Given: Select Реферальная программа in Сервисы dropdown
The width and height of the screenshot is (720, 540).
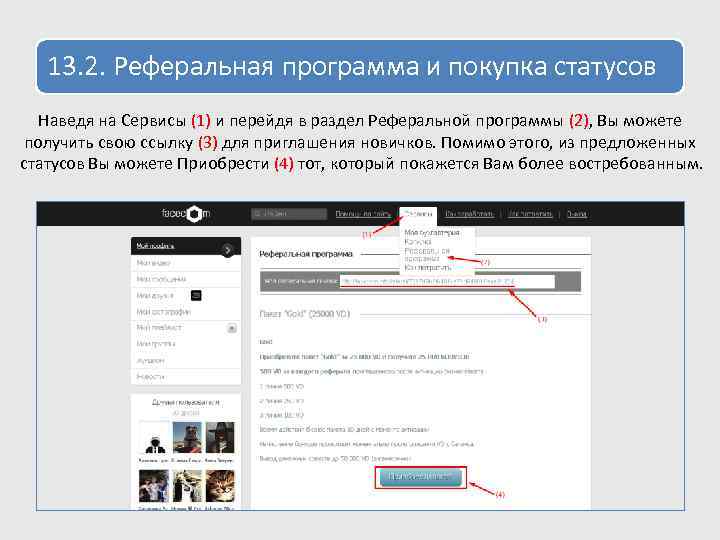Looking at the screenshot, I should 427,254.
